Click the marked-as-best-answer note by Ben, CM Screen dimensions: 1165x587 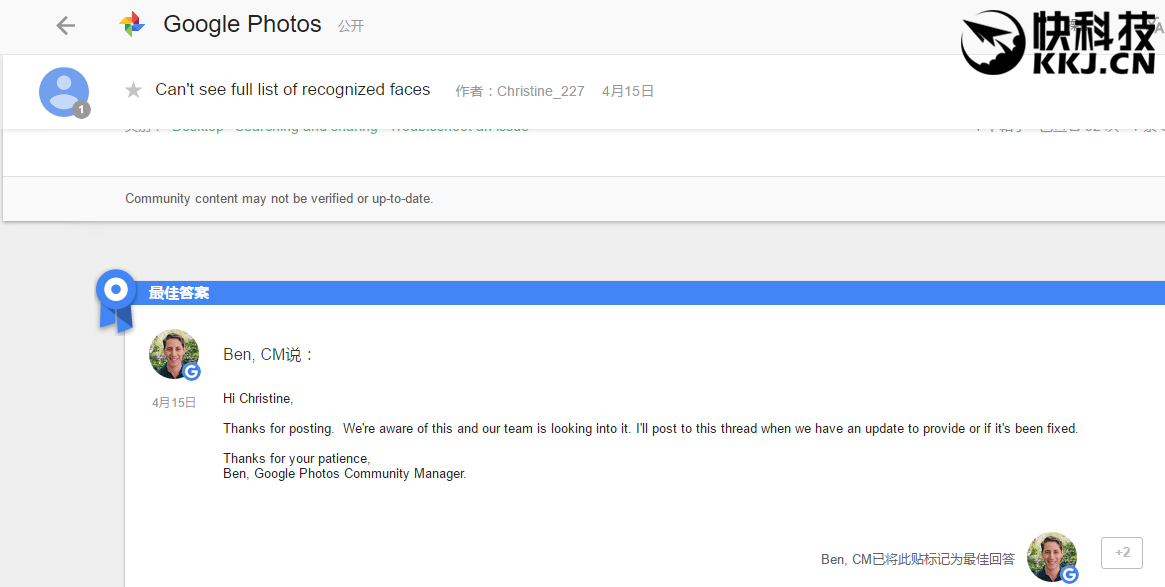[x=917, y=559]
